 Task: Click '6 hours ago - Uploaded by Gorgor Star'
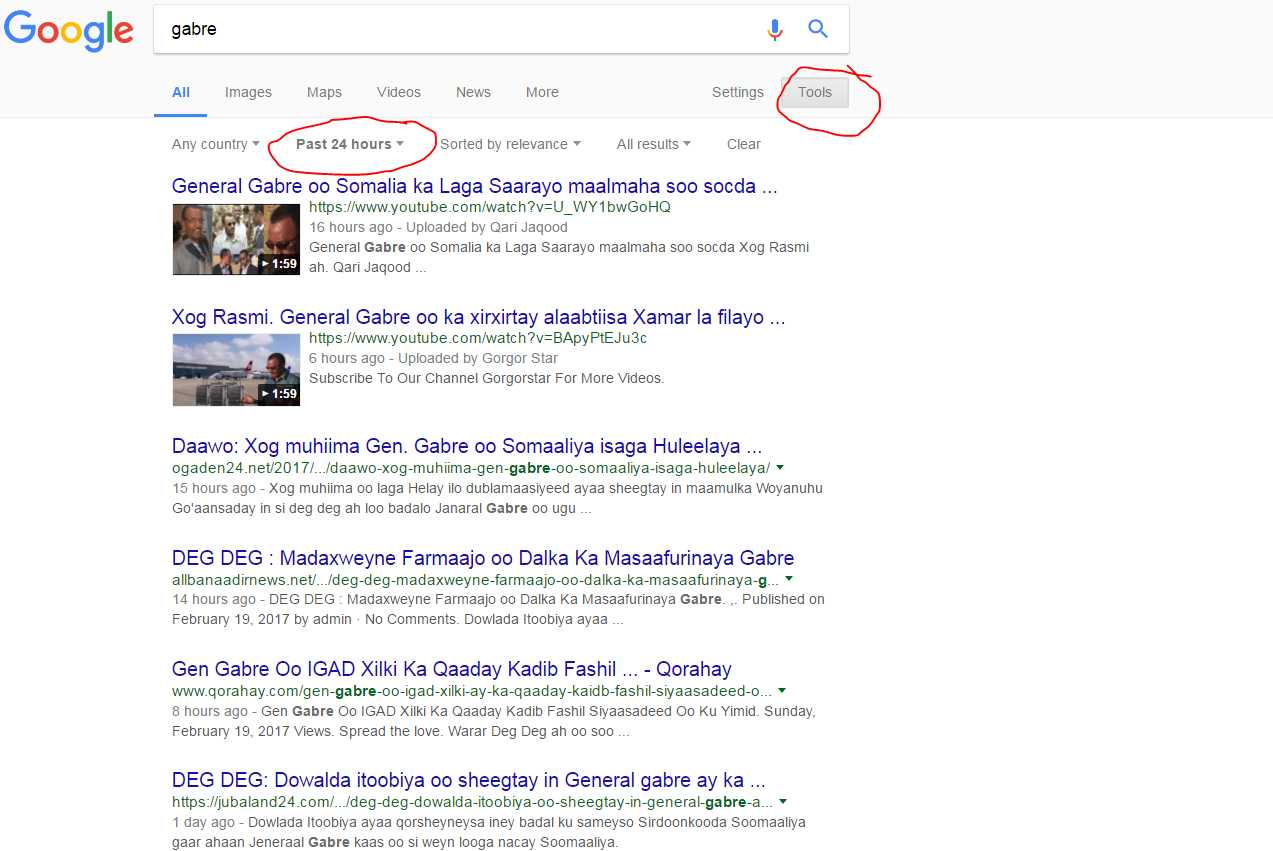point(434,358)
